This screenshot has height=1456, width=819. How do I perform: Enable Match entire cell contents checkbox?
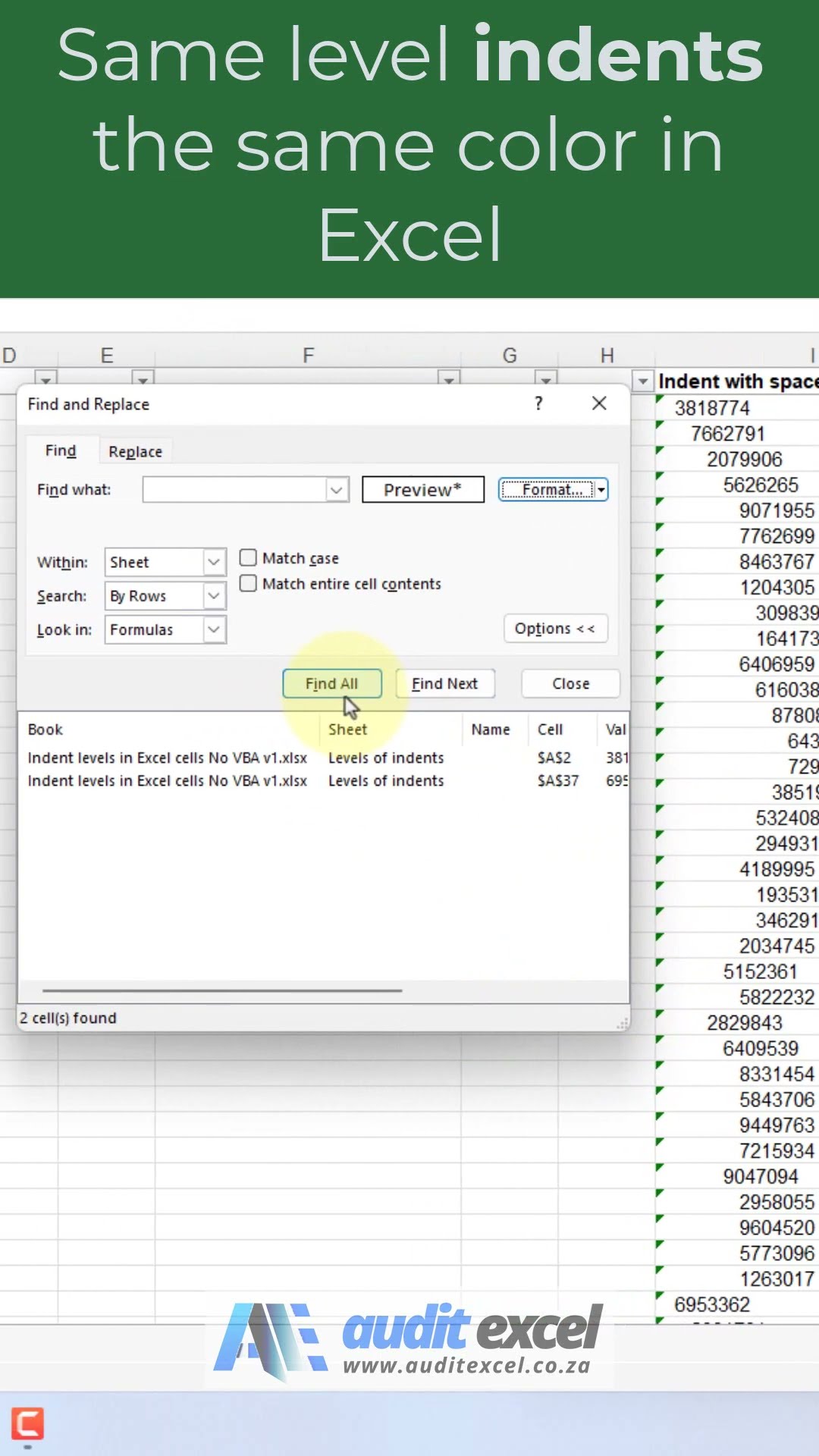coord(248,584)
